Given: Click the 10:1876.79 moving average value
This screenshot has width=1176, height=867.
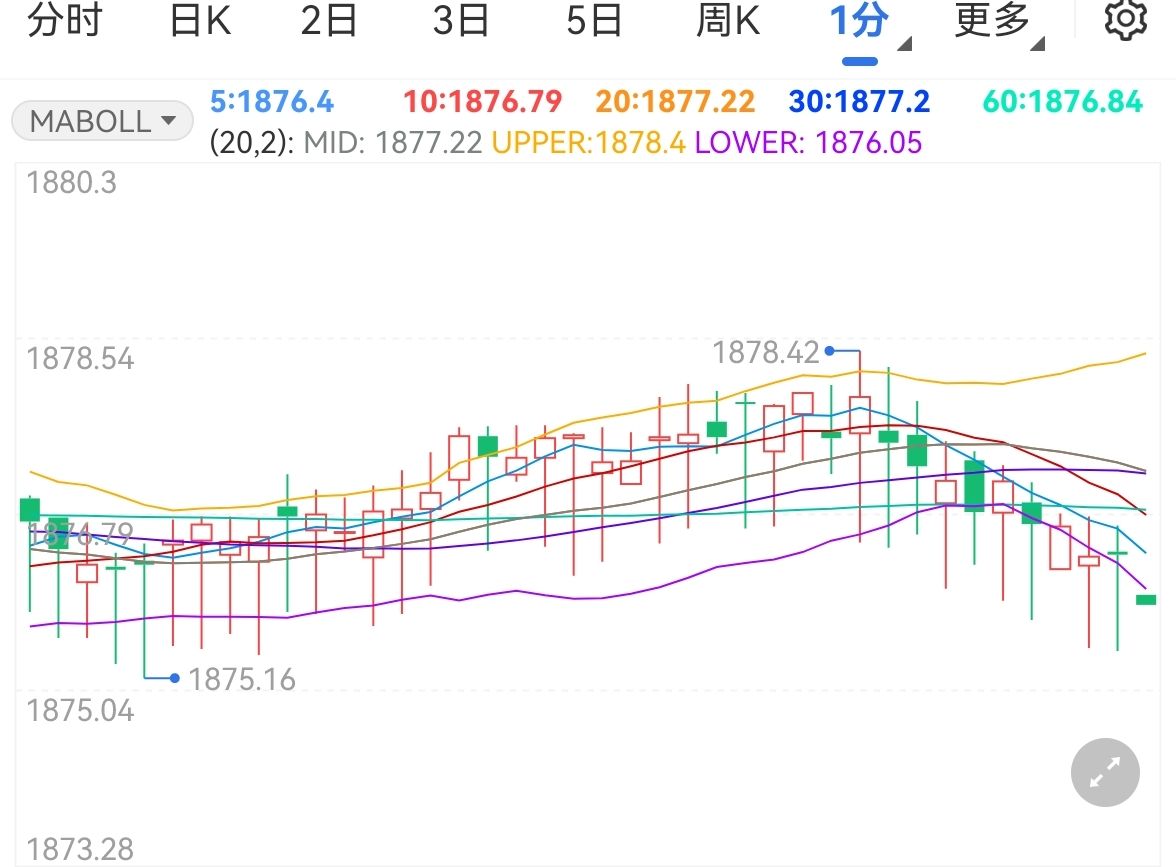Looking at the screenshot, I should point(482,101).
